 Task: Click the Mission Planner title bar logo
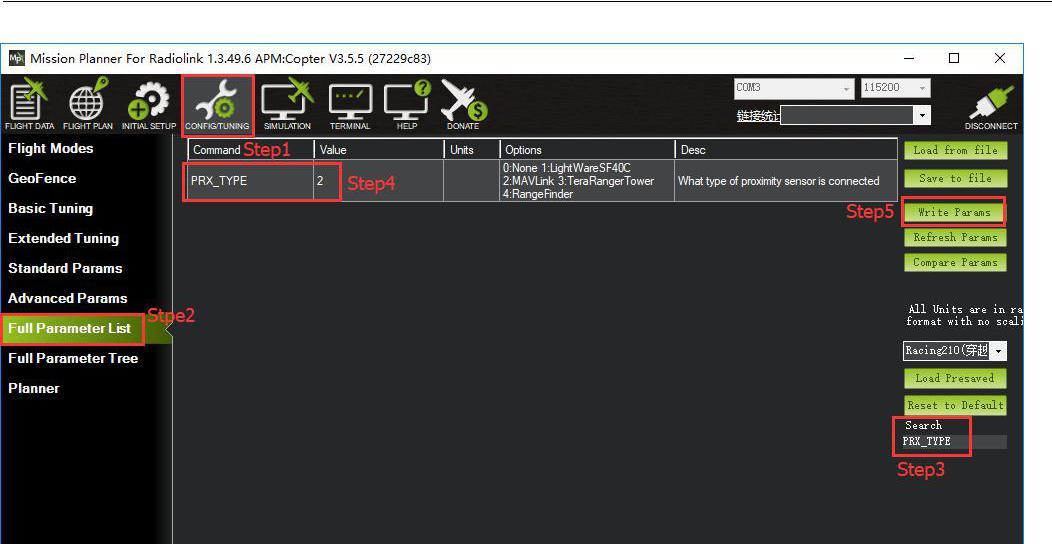coord(16,58)
